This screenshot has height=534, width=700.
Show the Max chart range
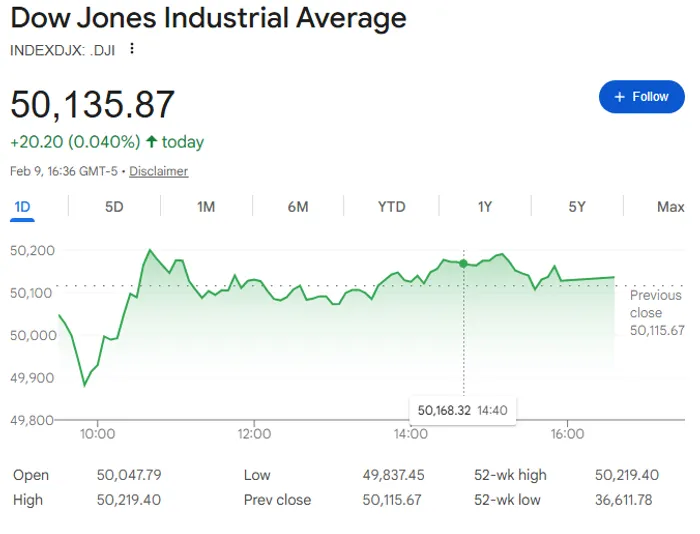point(670,207)
